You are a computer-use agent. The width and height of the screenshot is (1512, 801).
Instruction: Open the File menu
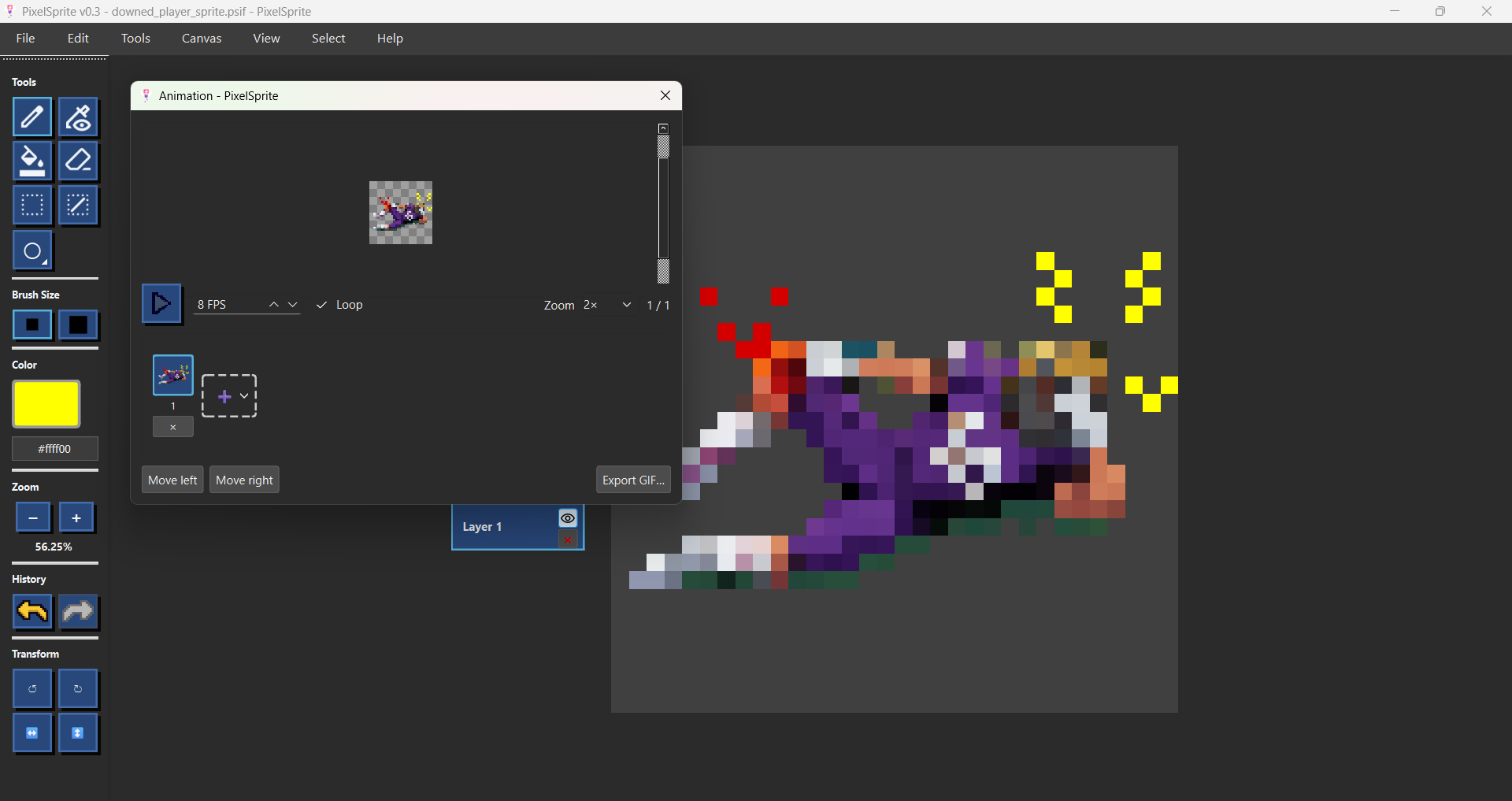pos(25,38)
